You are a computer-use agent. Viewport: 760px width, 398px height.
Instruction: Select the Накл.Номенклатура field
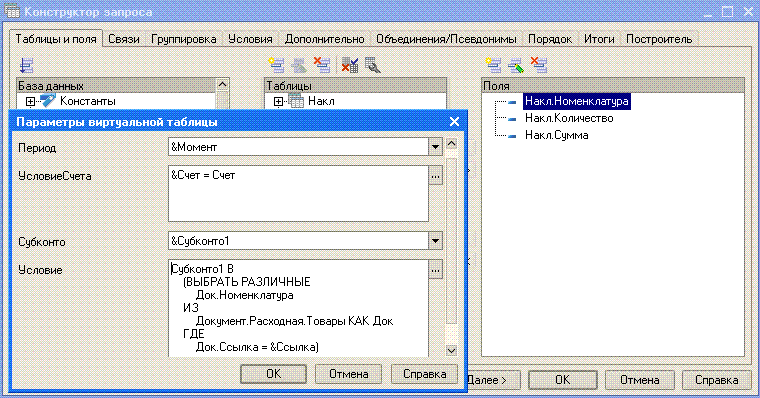tap(577, 101)
